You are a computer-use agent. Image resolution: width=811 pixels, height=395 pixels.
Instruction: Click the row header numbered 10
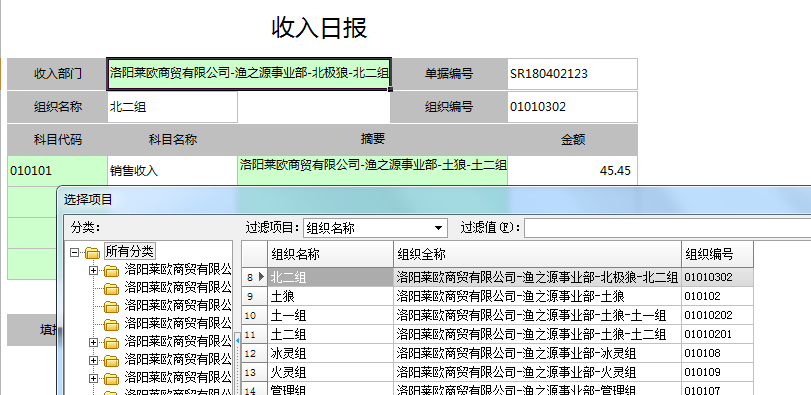click(x=254, y=315)
